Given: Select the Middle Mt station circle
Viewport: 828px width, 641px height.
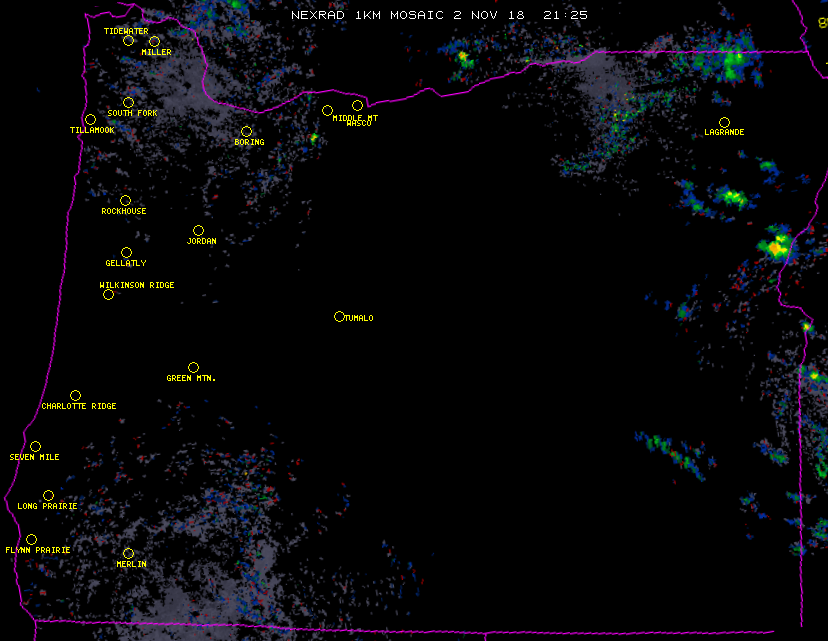Looking at the screenshot, I should (x=327, y=110).
